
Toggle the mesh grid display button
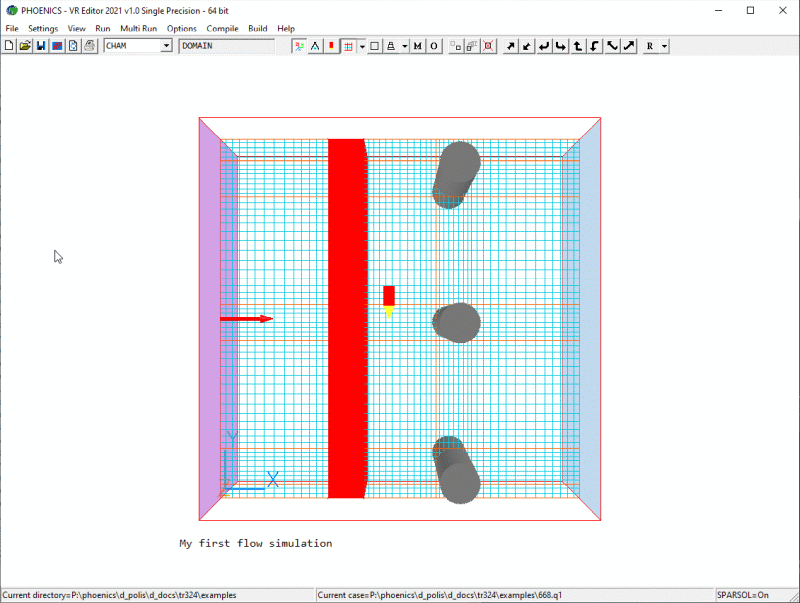click(x=346, y=46)
